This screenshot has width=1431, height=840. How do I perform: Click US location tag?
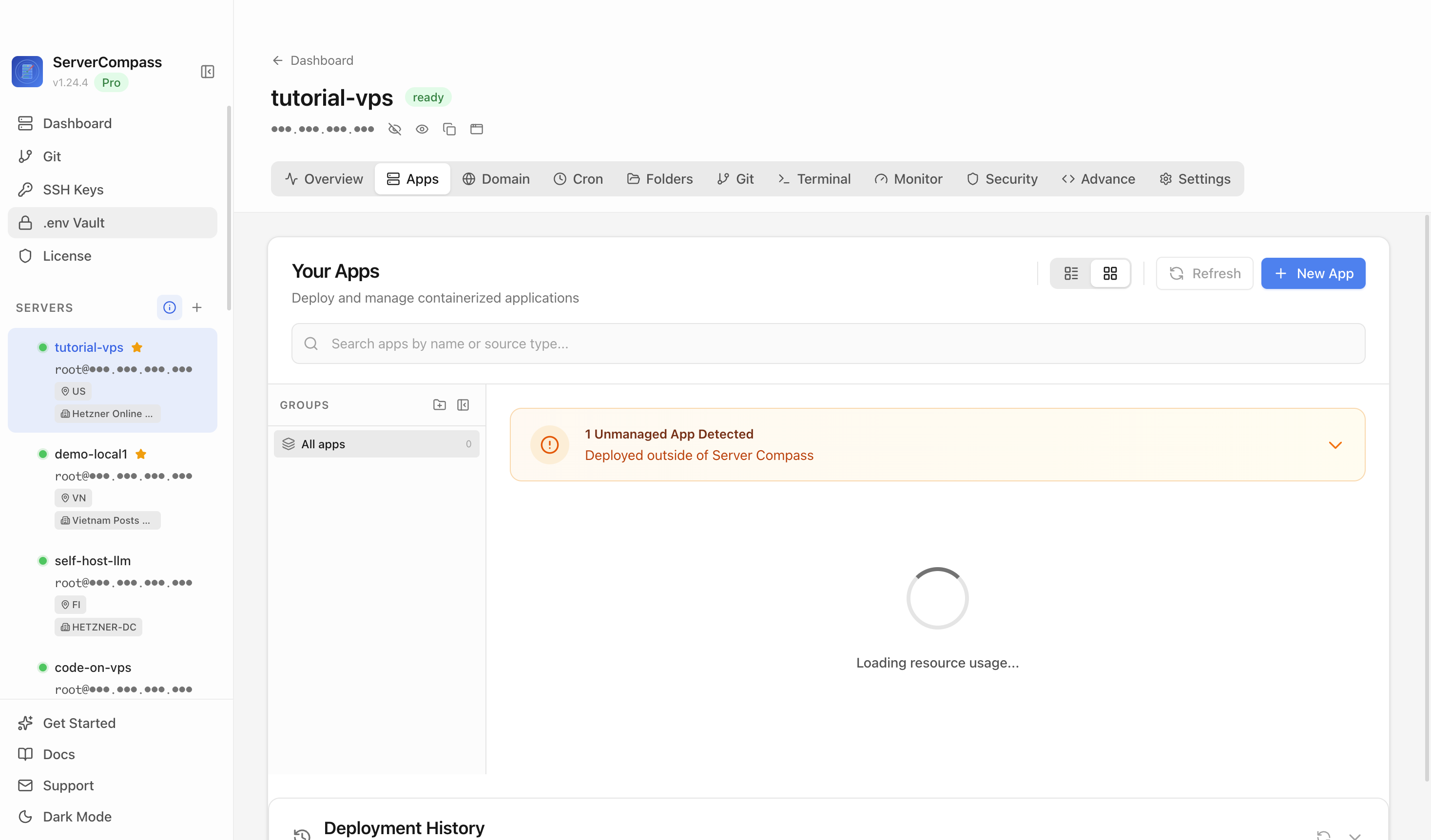pyautogui.click(x=73, y=391)
